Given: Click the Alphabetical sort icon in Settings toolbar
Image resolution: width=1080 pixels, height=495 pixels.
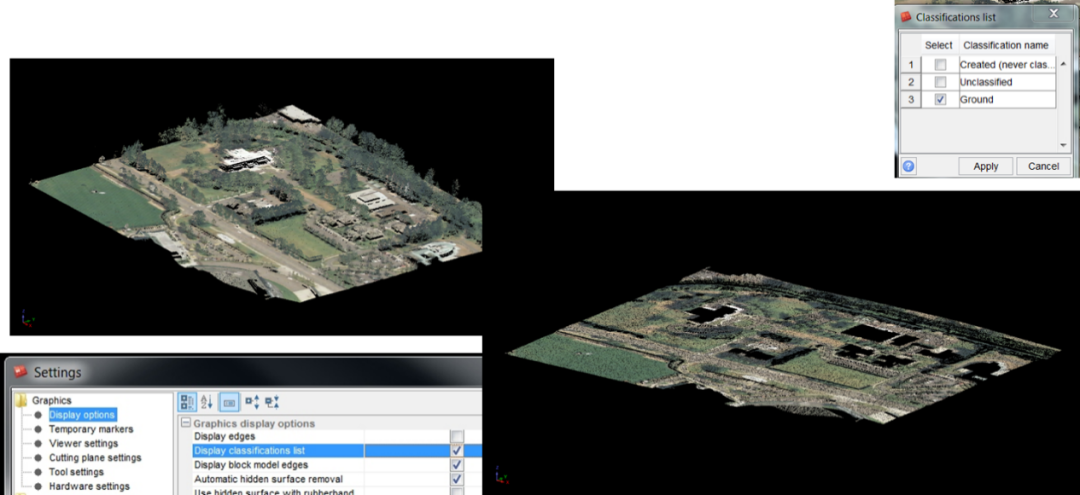Looking at the screenshot, I should [x=207, y=402].
